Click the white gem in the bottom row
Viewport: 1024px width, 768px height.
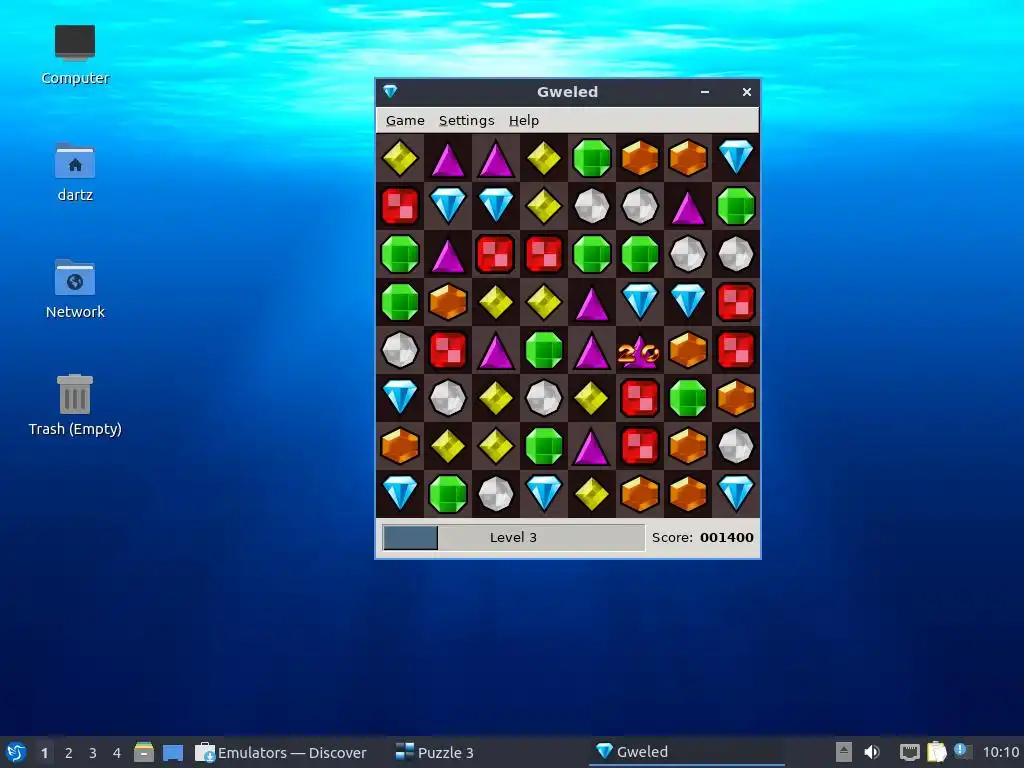pyautogui.click(x=496, y=494)
